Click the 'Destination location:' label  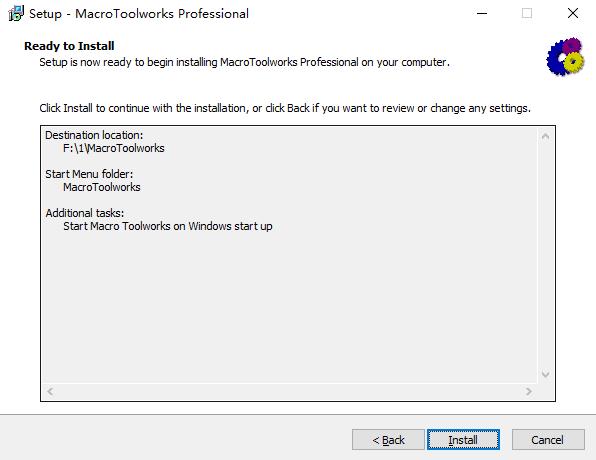coord(94,135)
